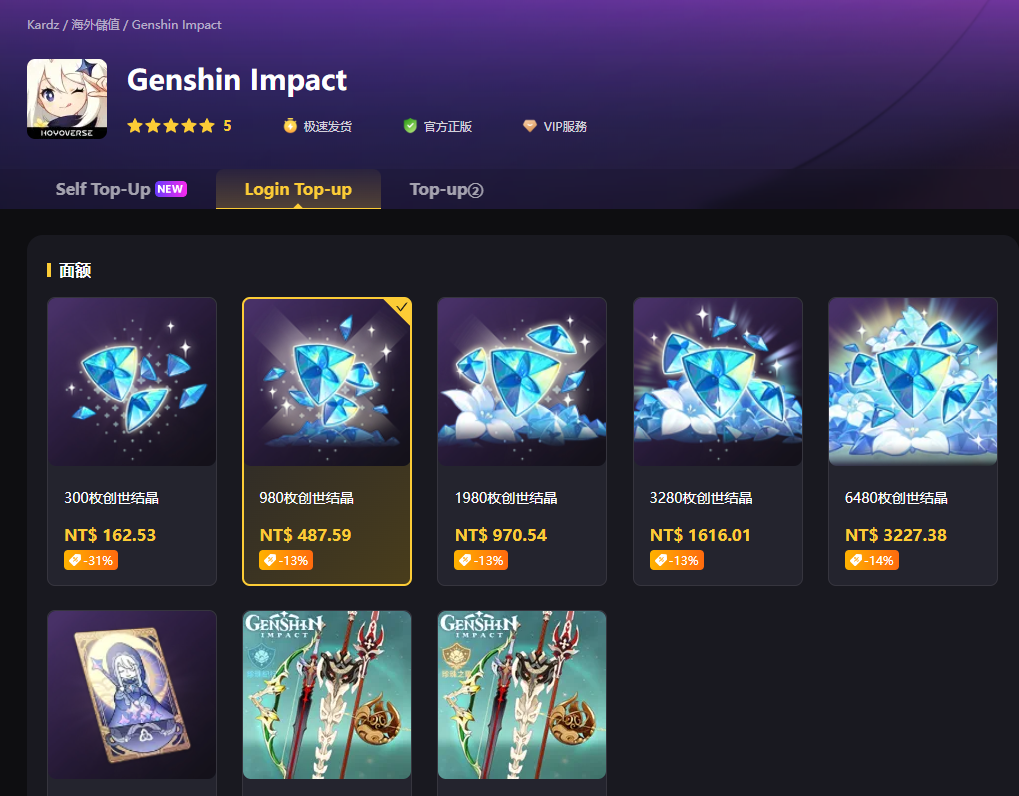Click the NEW badge beside Self Top-Up
The height and width of the screenshot is (796, 1019).
tap(170, 189)
